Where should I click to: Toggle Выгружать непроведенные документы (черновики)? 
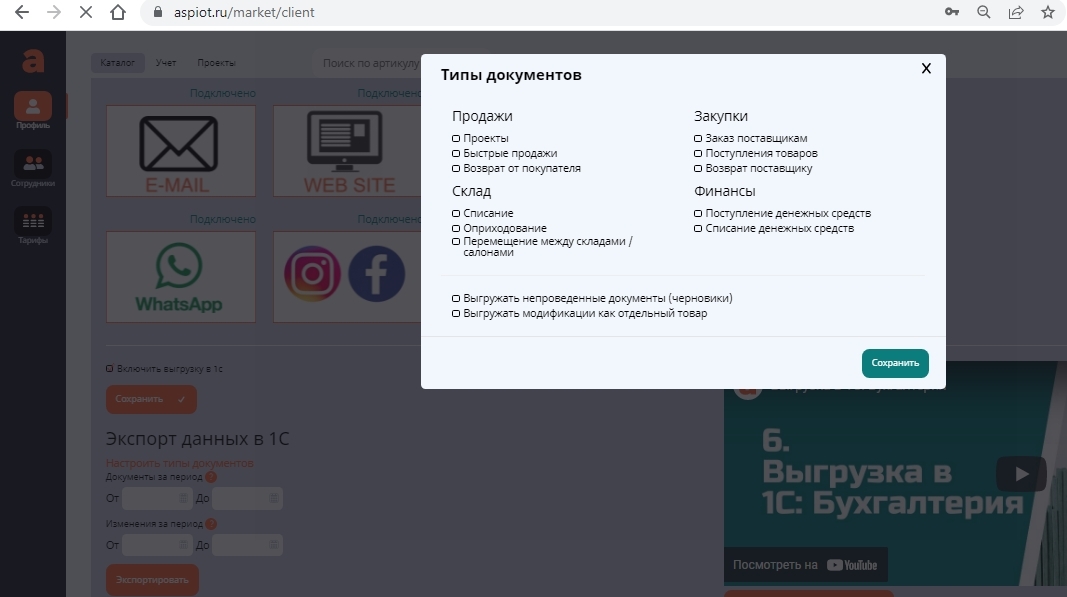click(456, 298)
